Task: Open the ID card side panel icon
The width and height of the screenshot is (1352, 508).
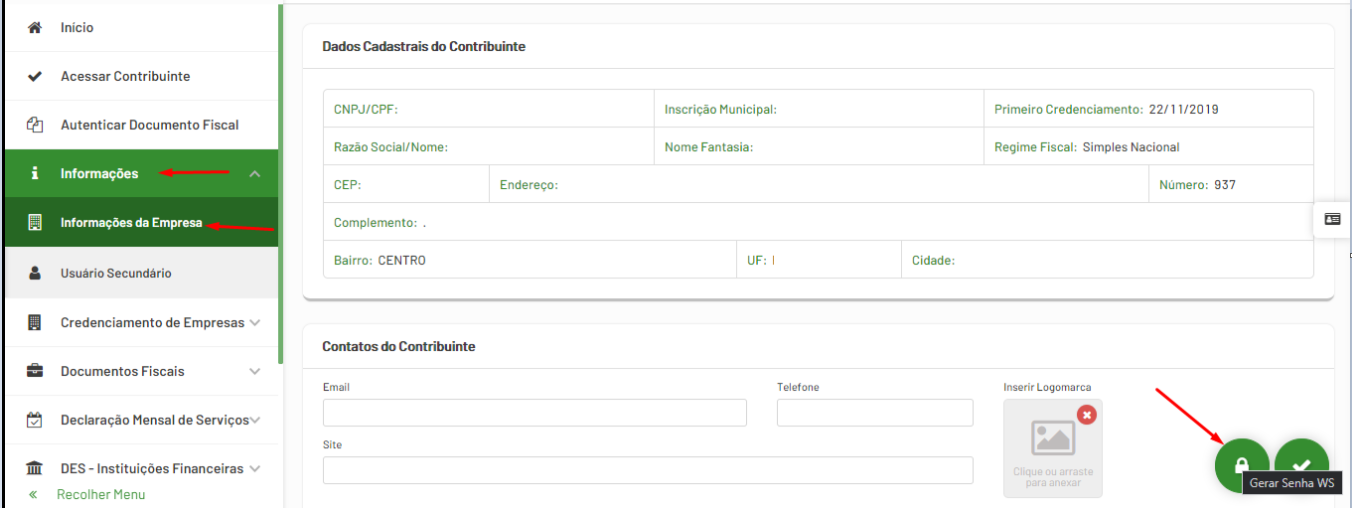Action: pyautogui.click(x=1332, y=219)
